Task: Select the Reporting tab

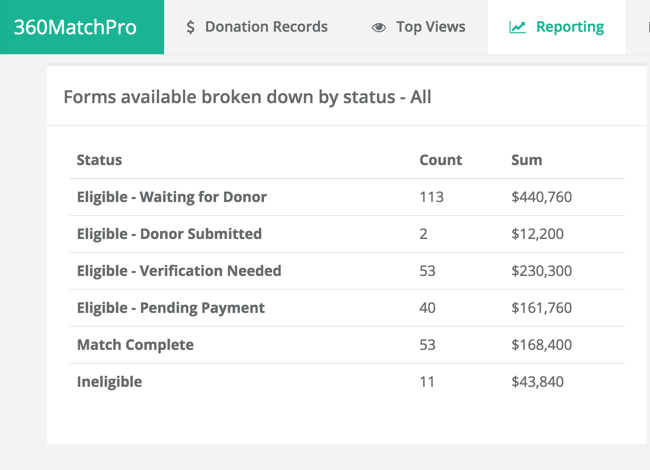Action: point(558,27)
